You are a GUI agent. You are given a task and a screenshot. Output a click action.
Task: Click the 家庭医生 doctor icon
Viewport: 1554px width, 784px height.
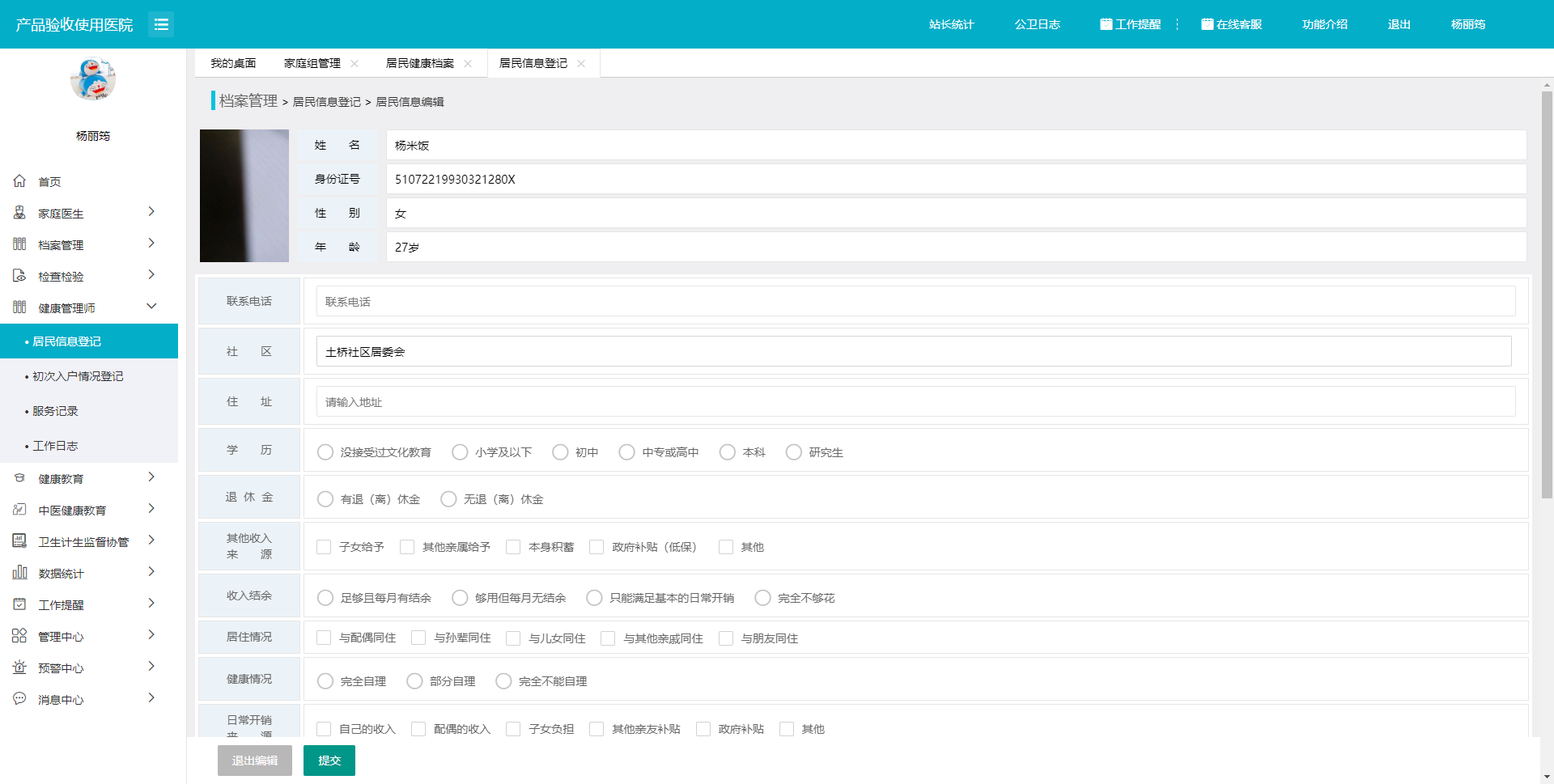pos(19,213)
